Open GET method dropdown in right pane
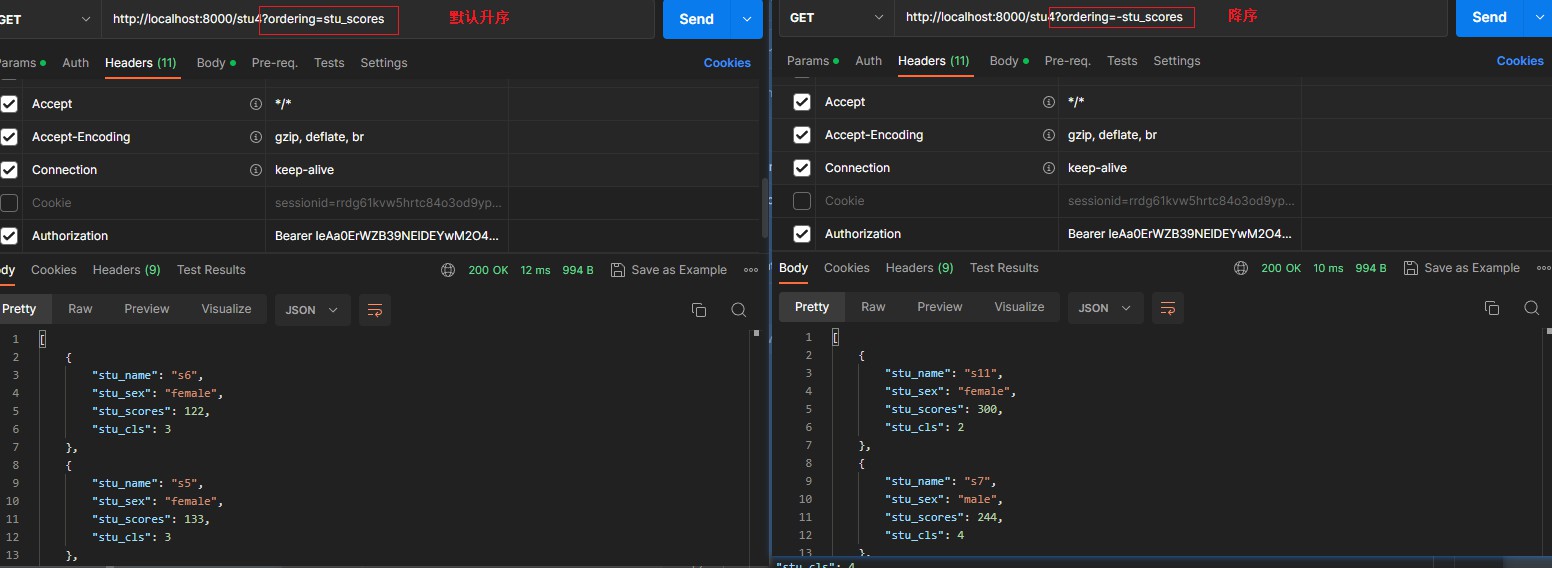1552x568 pixels. (836, 17)
